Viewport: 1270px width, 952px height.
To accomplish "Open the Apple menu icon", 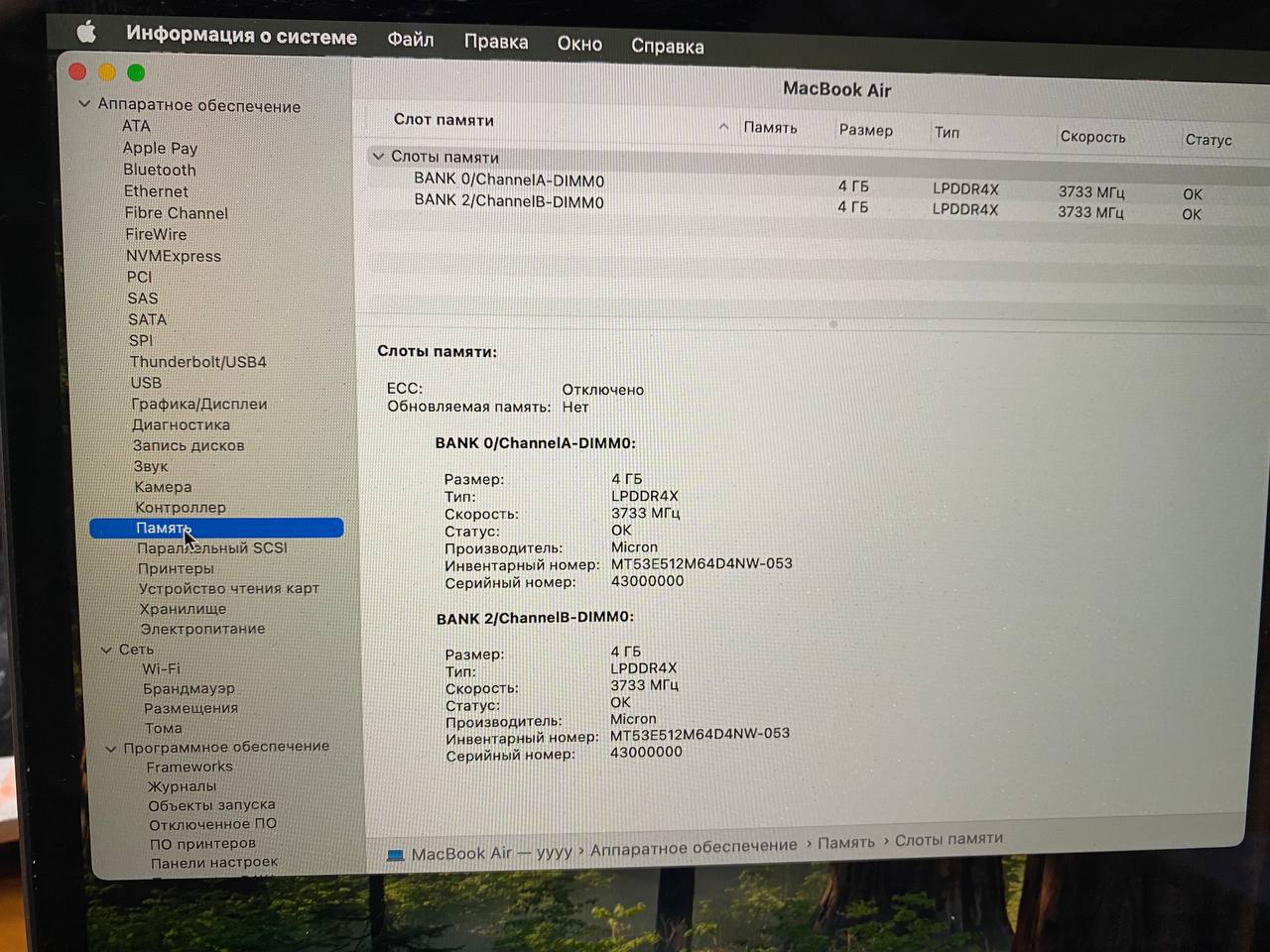I will [86, 33].
